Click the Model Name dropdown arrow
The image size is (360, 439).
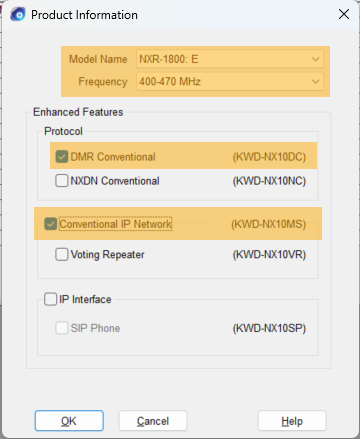point(315,59)
